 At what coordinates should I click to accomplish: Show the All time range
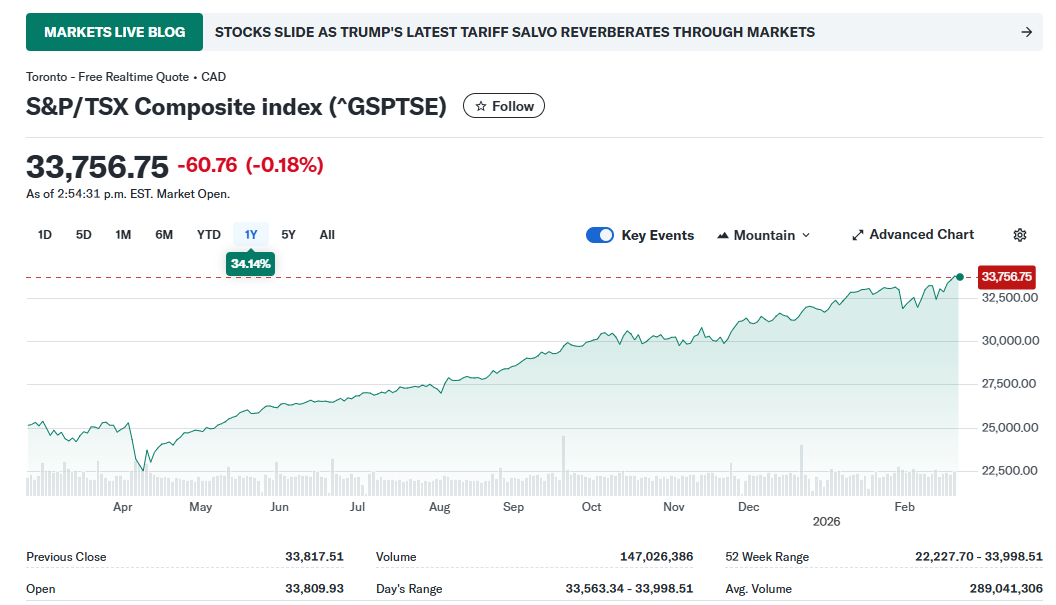click(327, 235)
